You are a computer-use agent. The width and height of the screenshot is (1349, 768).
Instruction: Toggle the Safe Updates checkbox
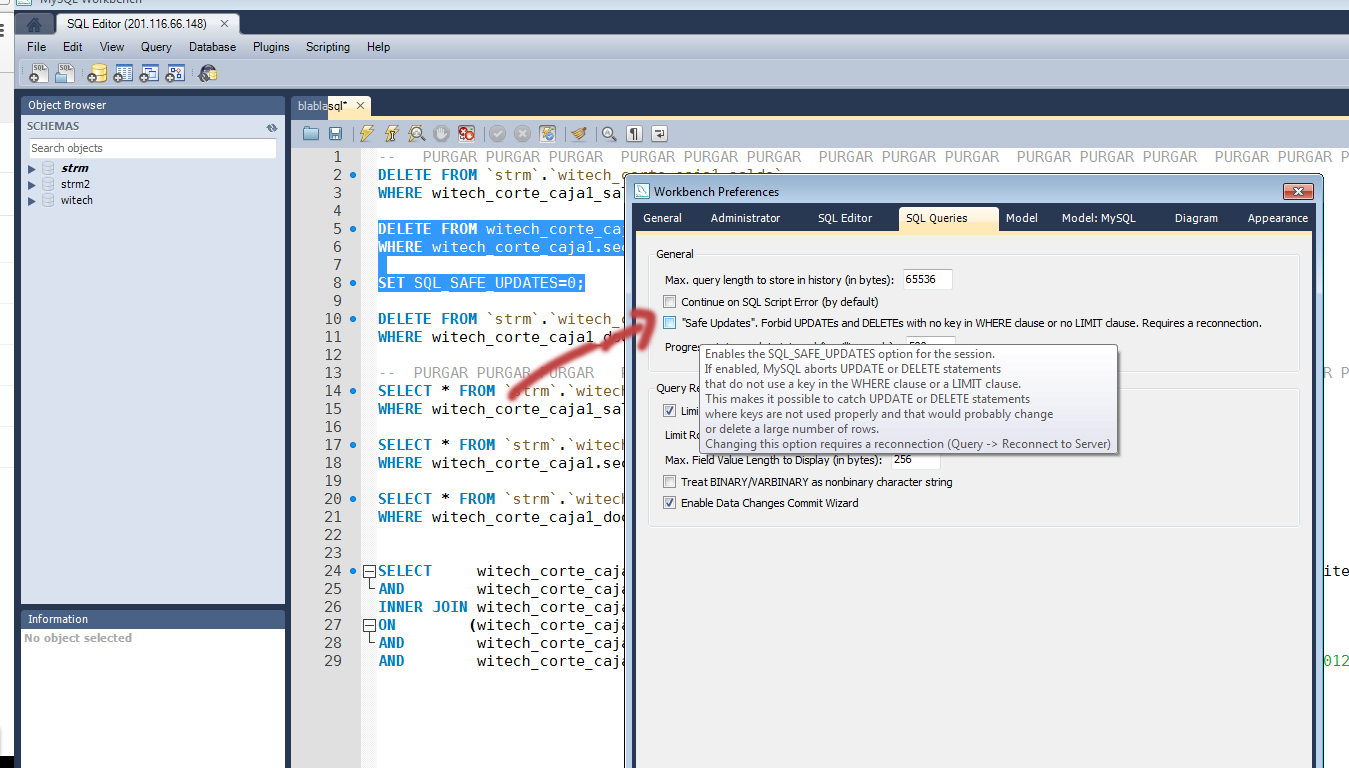coord(670,323)
